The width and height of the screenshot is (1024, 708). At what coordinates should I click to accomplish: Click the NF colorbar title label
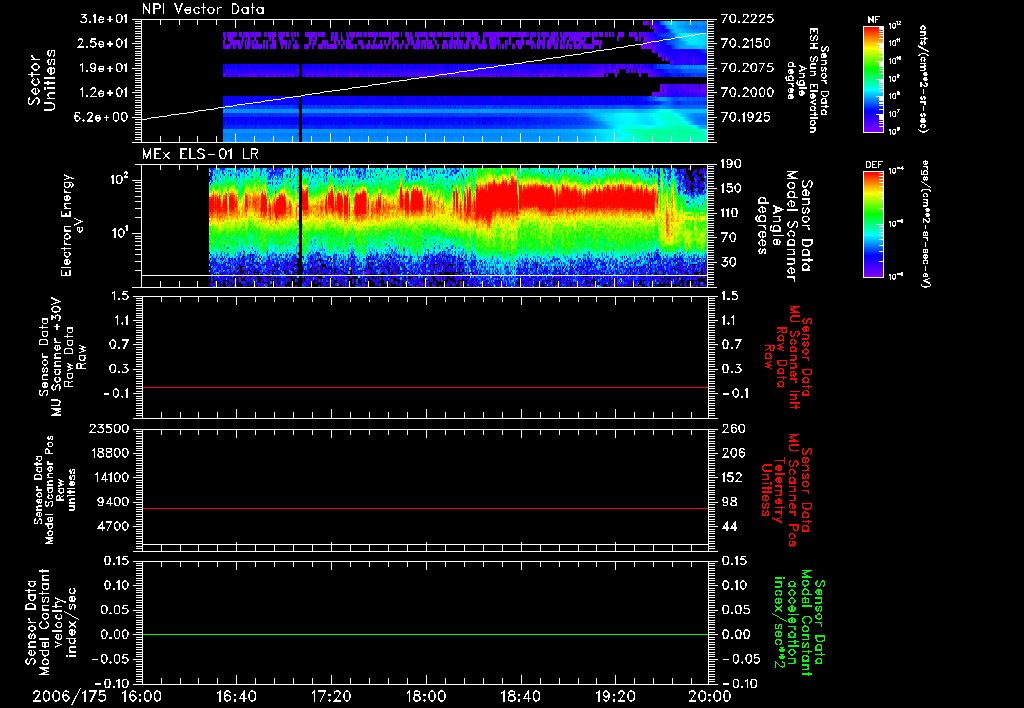(x=873, y=20)
